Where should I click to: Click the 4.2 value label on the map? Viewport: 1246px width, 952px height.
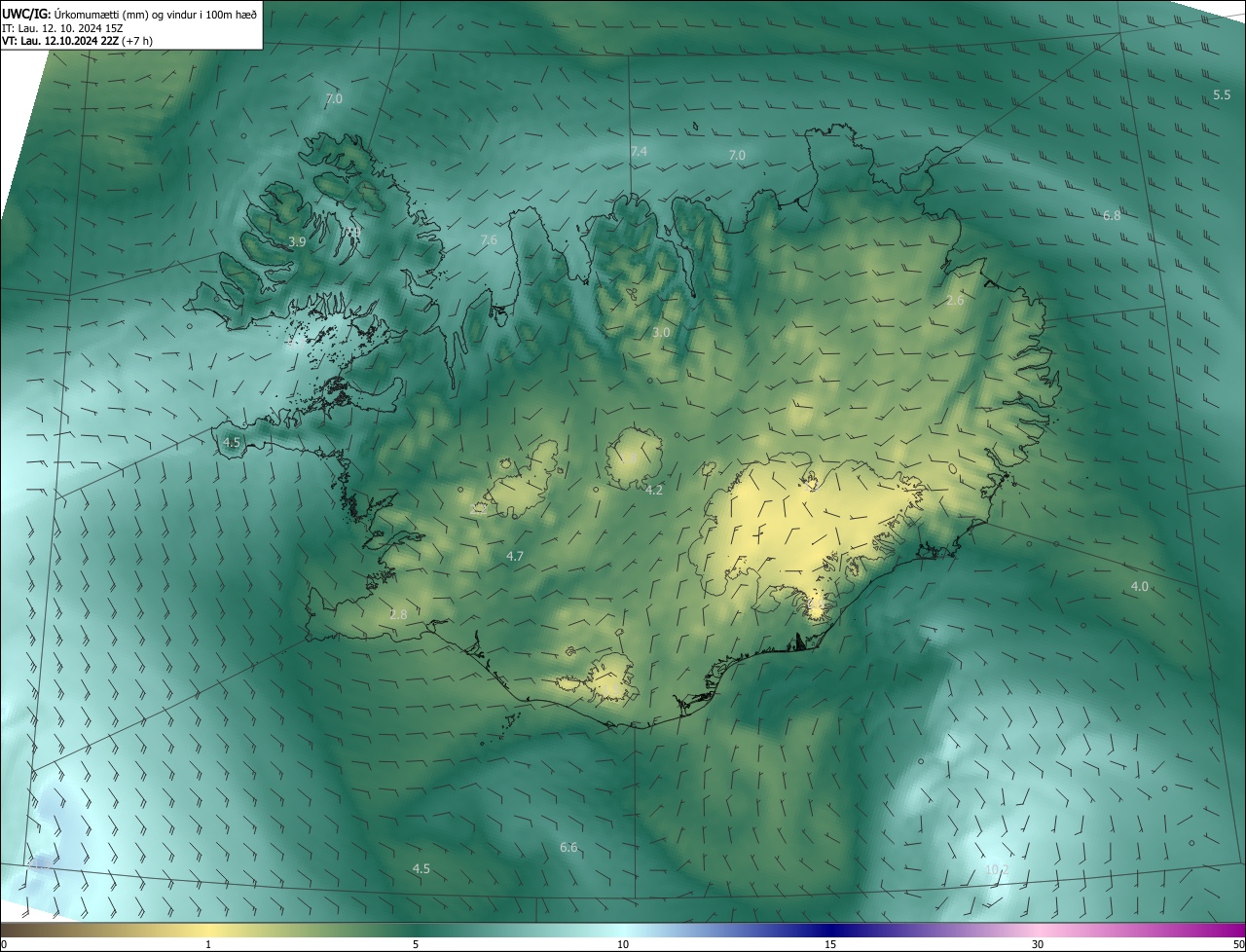(654, 490)
